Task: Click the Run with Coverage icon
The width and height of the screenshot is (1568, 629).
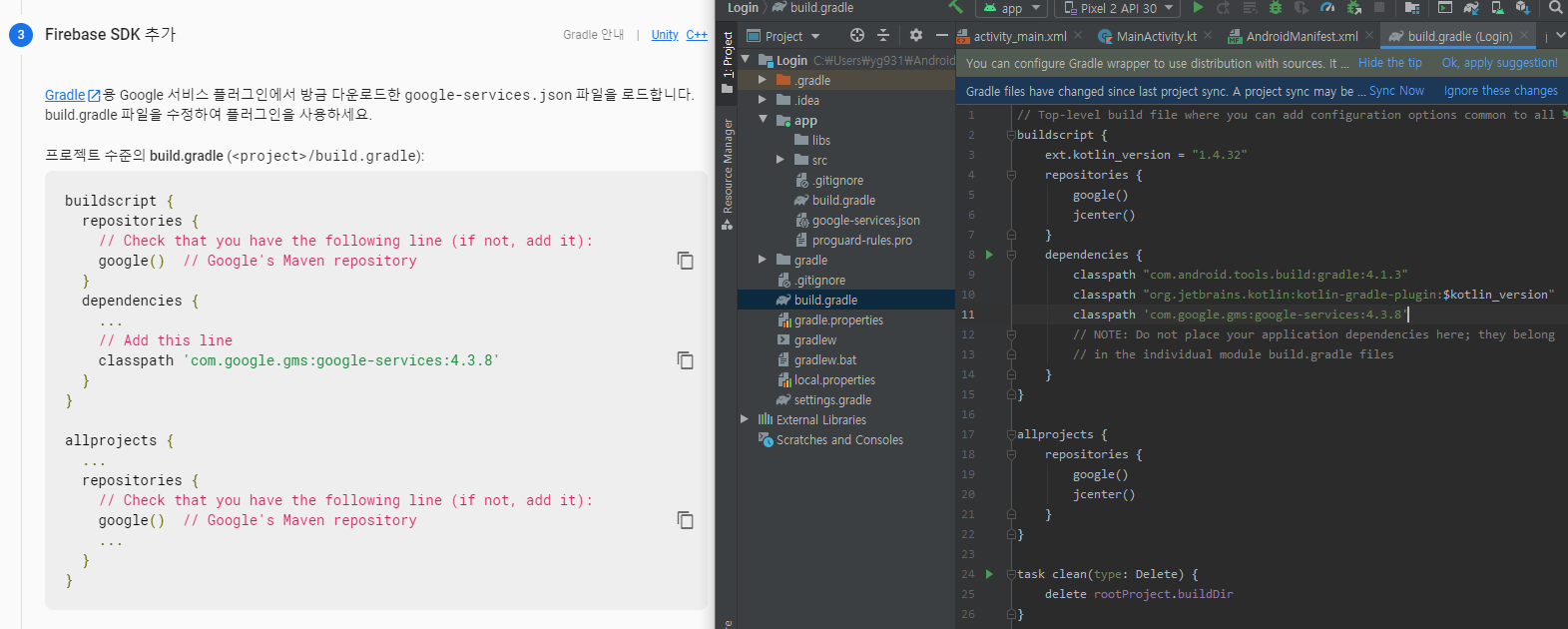Action: [1301, 7]
